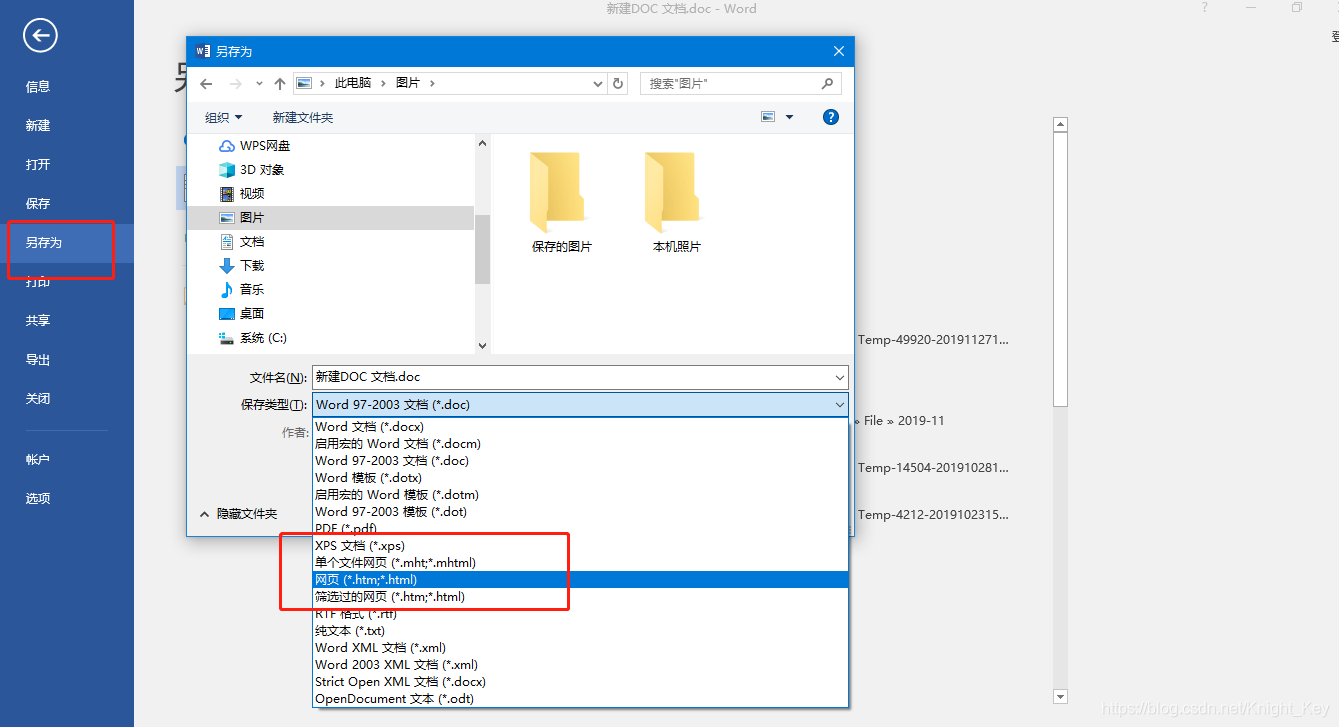Expand the address bar history dropdown
This screenshot has width=1339, height=727.
point(598,84)
